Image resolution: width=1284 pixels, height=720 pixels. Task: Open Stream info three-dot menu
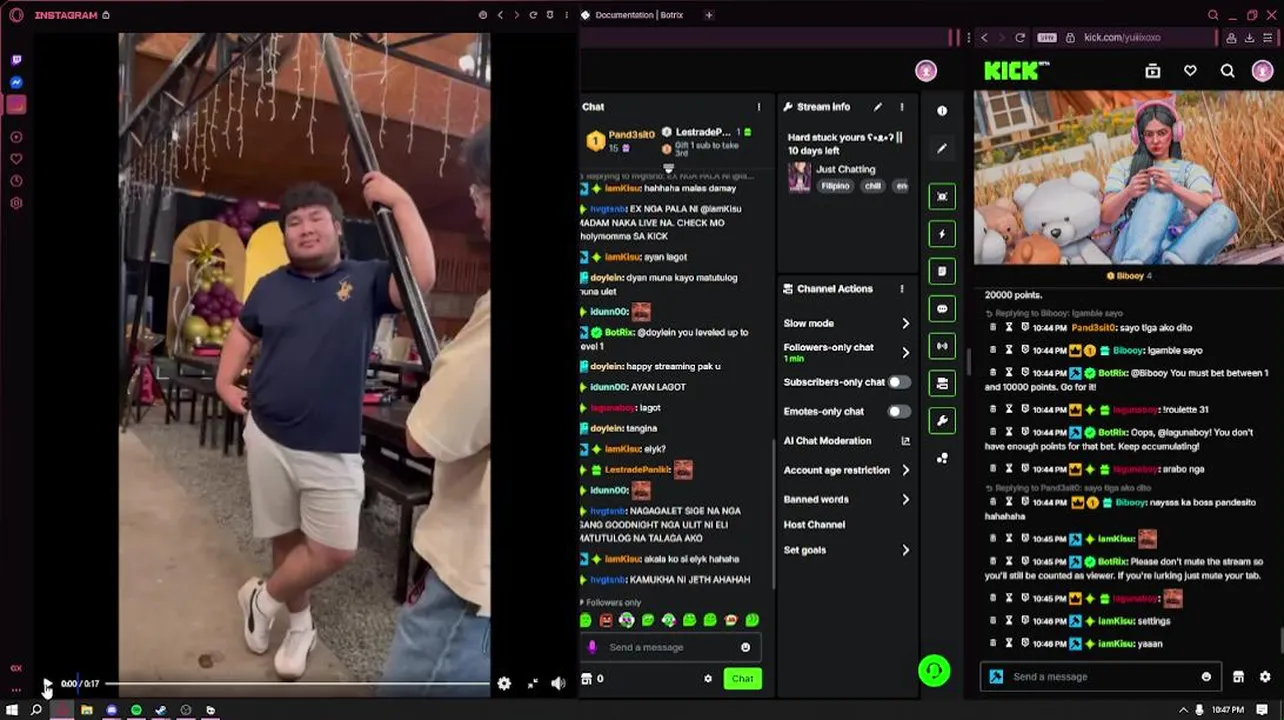pyautogui.click(x=902, y=107)
